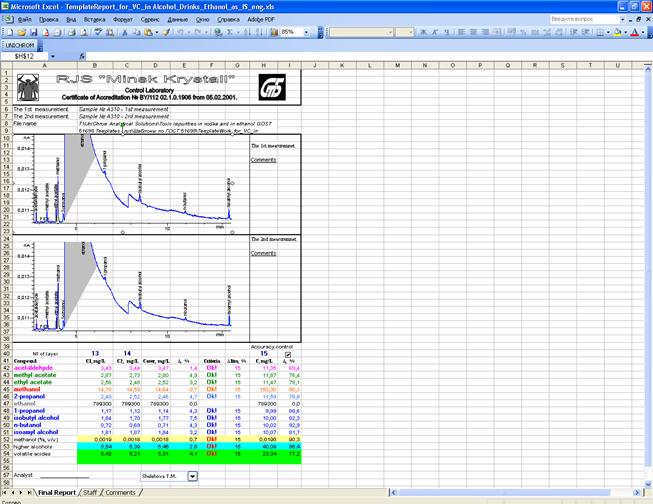Click the Paste clipboard icon
Viewport: 653px width, 504px height.
point(148,32)
